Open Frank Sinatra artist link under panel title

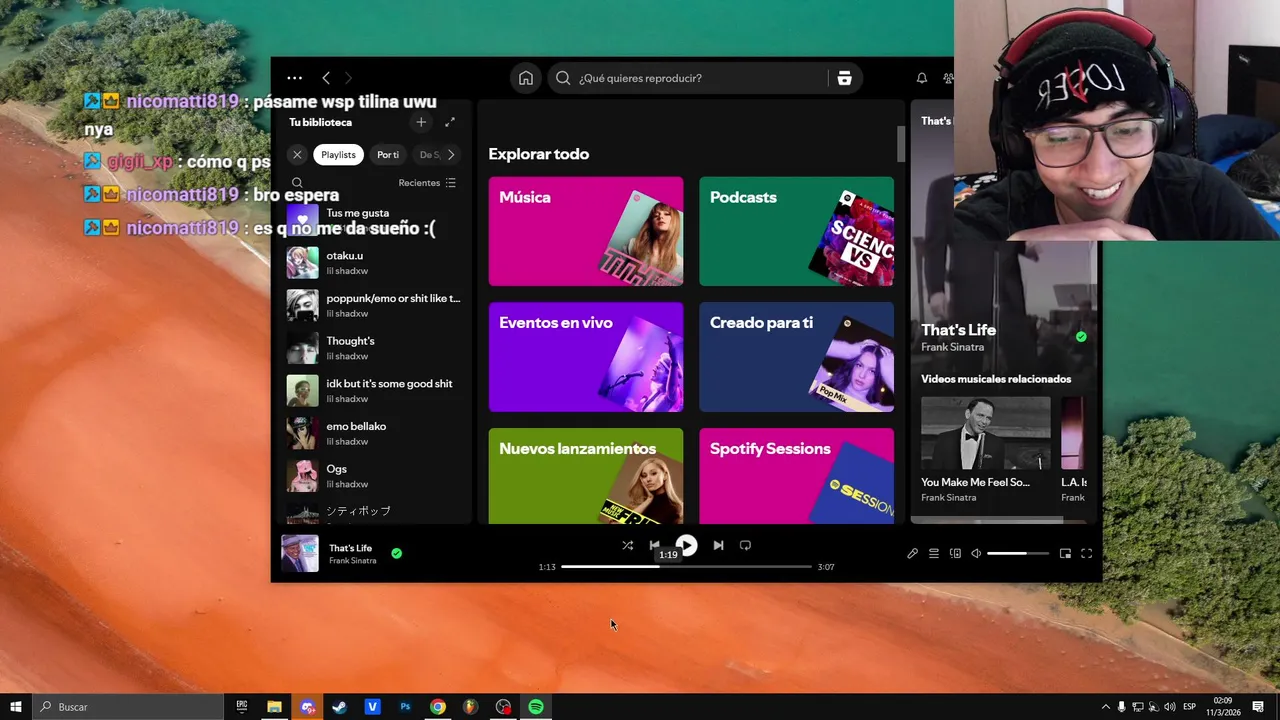click(x=952, y=347)
